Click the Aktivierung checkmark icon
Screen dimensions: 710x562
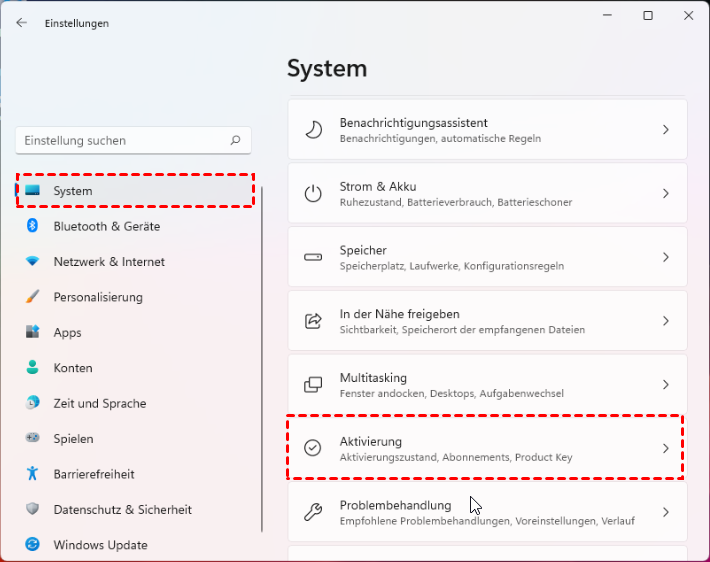(x=313, y=449)
